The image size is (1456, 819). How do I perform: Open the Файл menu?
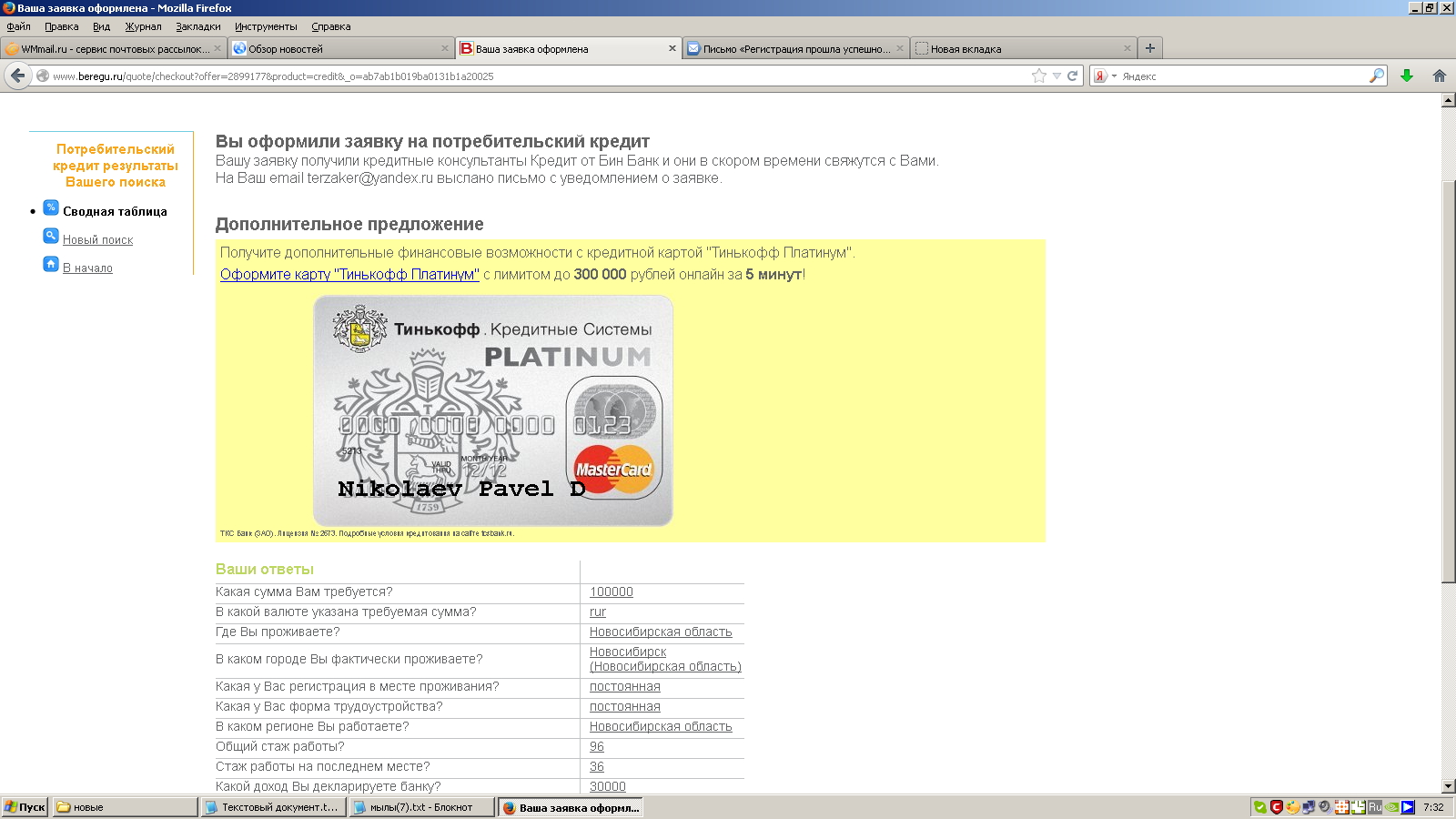click(18, 26)
